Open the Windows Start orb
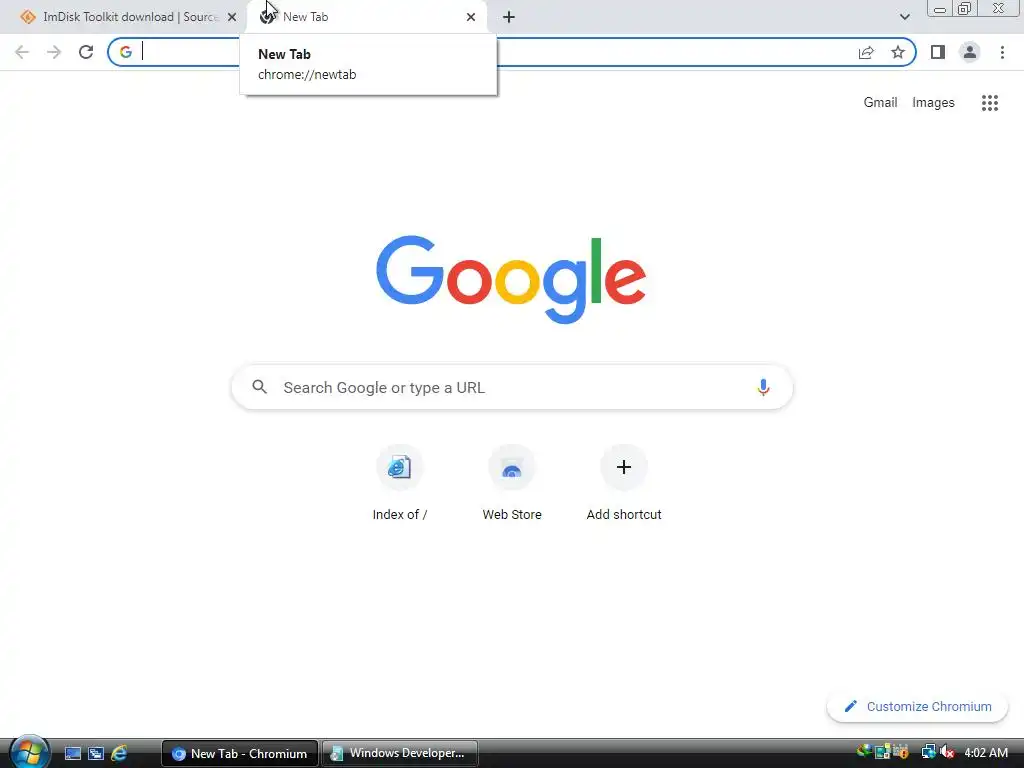The image size is (1024, 768). click(28, 752)
